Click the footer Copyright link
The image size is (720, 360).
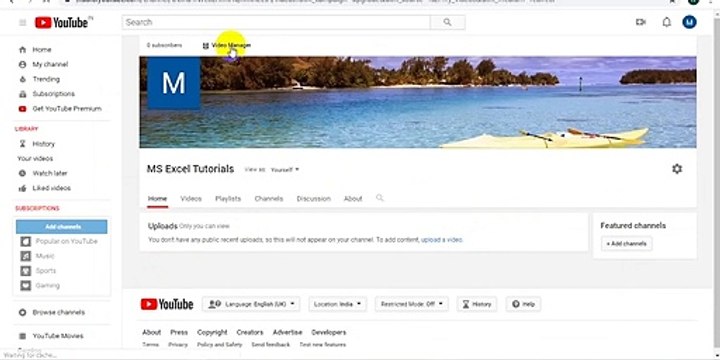(x=212, y=332)
